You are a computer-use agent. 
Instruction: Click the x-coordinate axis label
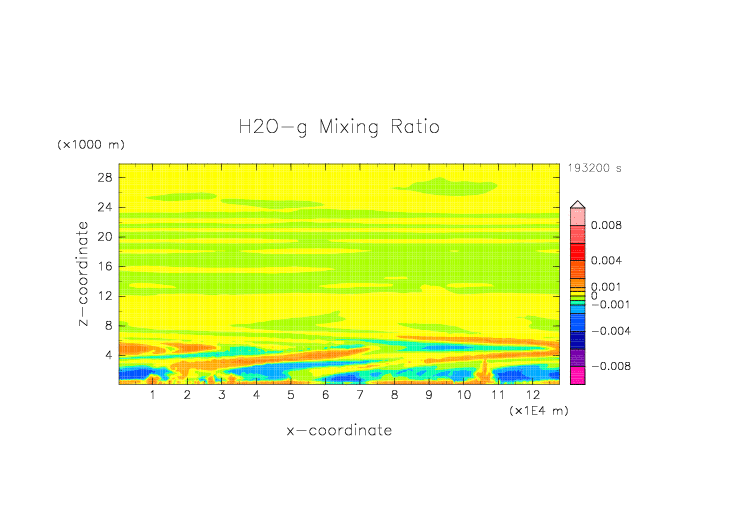tap(339, 431)
